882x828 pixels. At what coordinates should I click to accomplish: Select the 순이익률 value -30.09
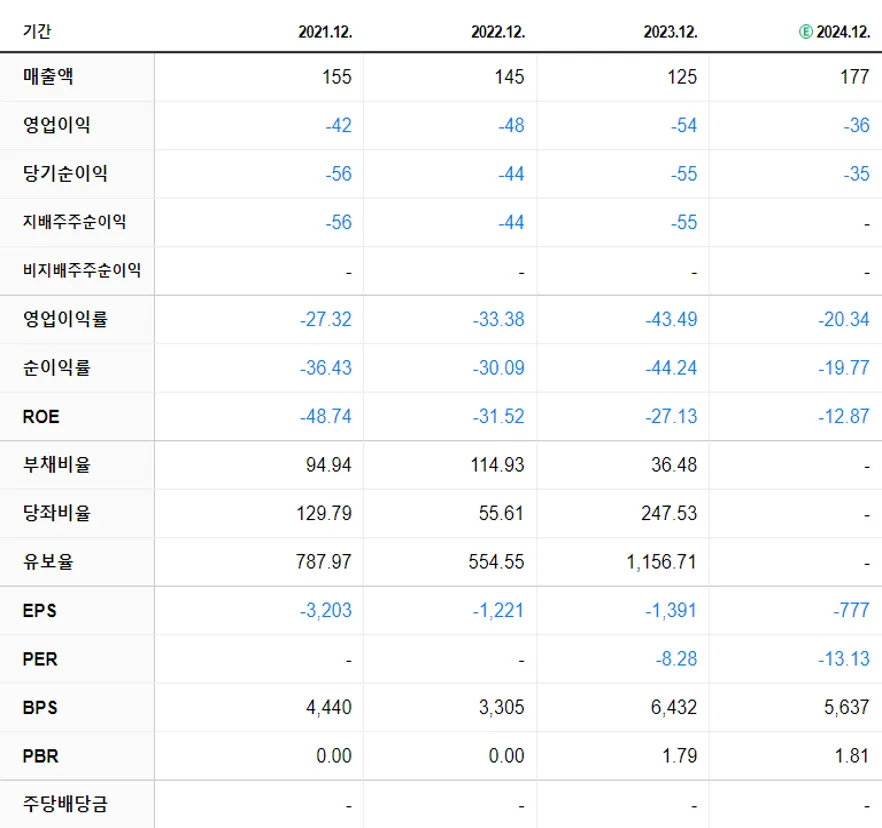[x=498, y=368]
